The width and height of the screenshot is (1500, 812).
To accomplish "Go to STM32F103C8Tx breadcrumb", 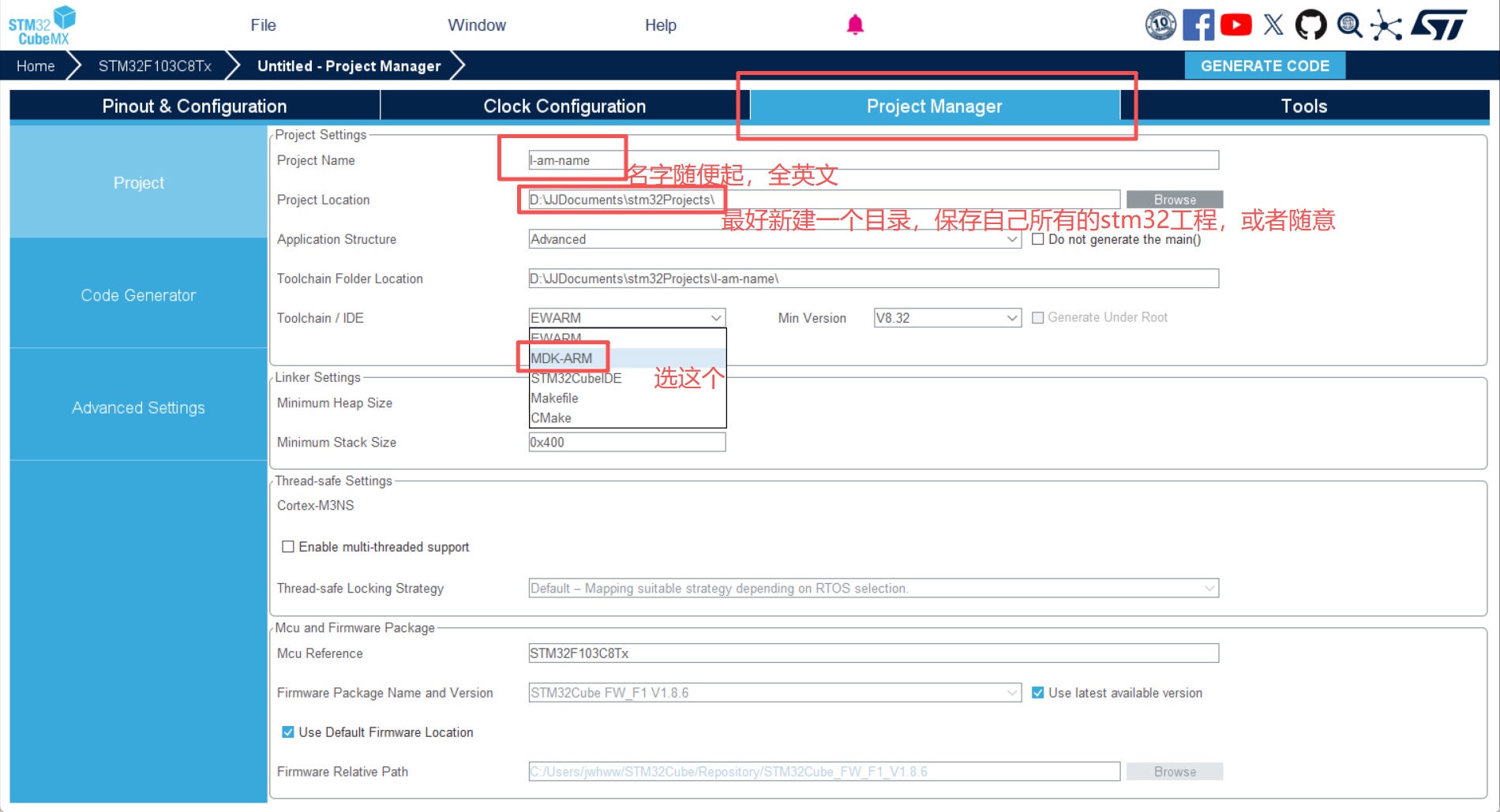I will point(155,66).
